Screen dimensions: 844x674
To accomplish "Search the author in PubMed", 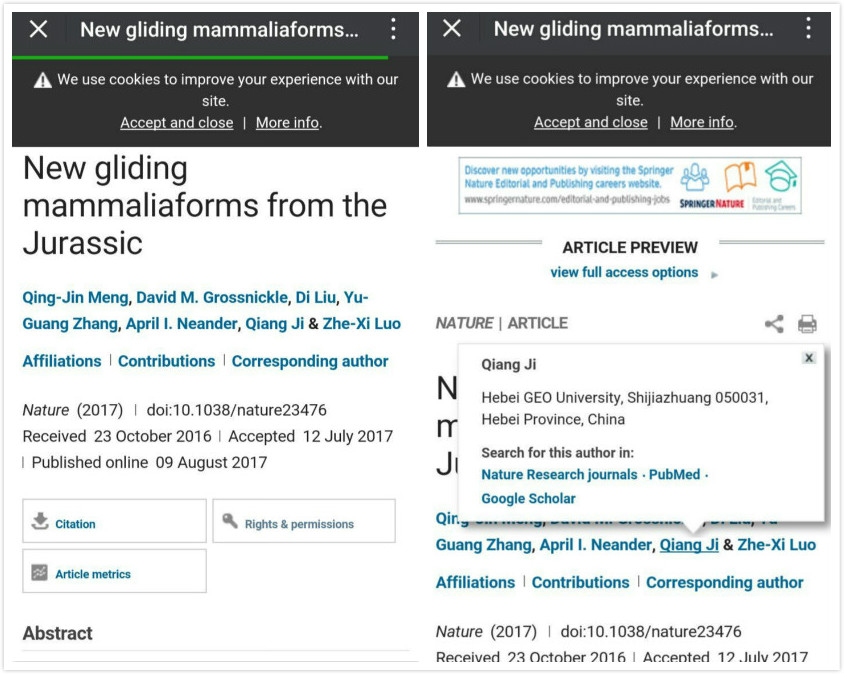I will click(x=674, y=474).
